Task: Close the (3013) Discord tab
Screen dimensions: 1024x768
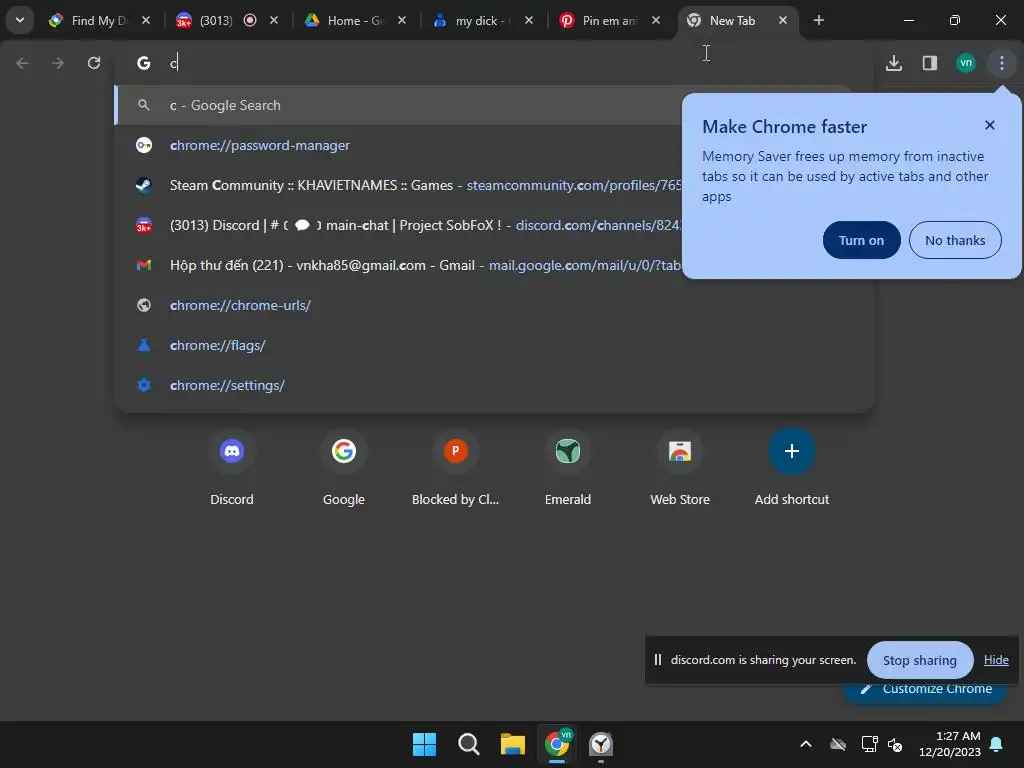Action: click(x=274, y=21)
